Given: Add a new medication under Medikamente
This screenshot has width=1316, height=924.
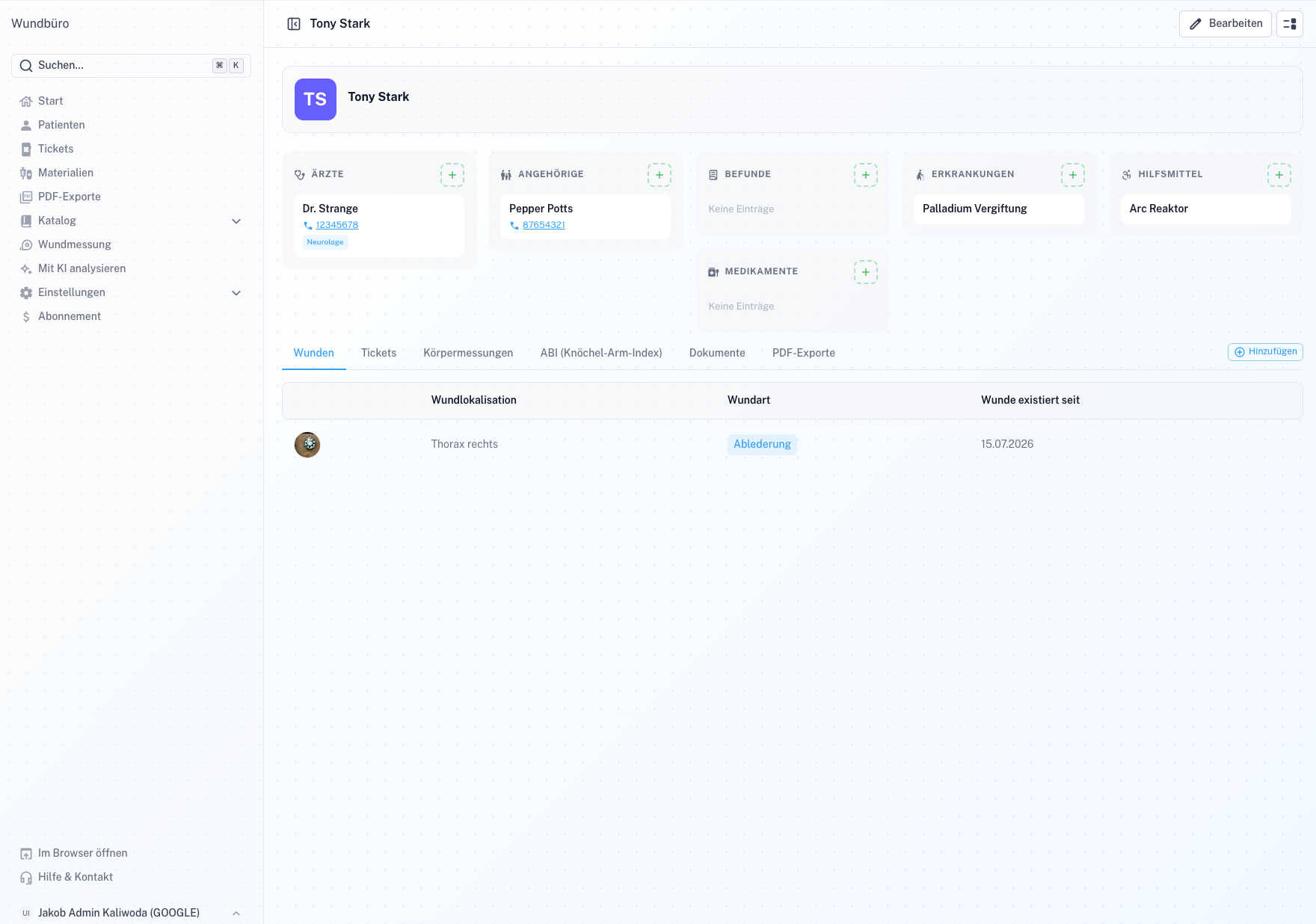Looking at the screenshot, I should [x=866, y=272].
